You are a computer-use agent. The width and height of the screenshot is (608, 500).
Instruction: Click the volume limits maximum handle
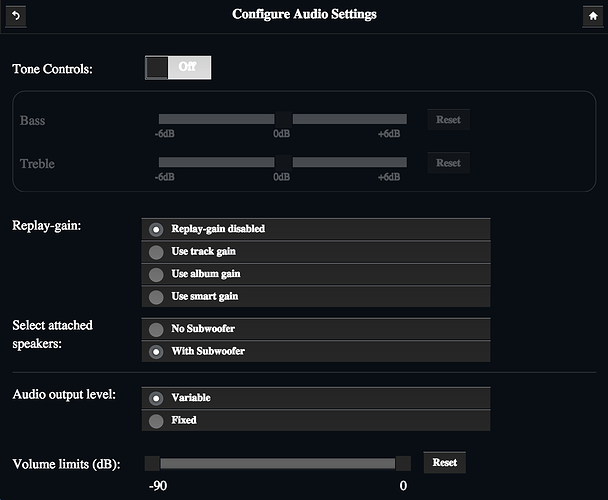coord(403,464)
